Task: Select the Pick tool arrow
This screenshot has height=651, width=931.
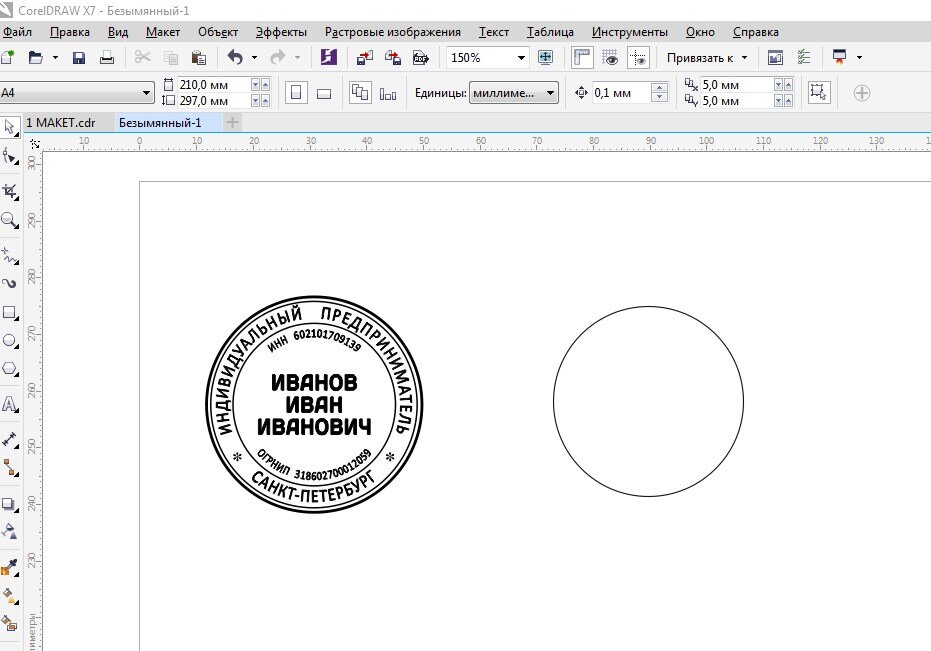Action: click(x=9, y=127)
